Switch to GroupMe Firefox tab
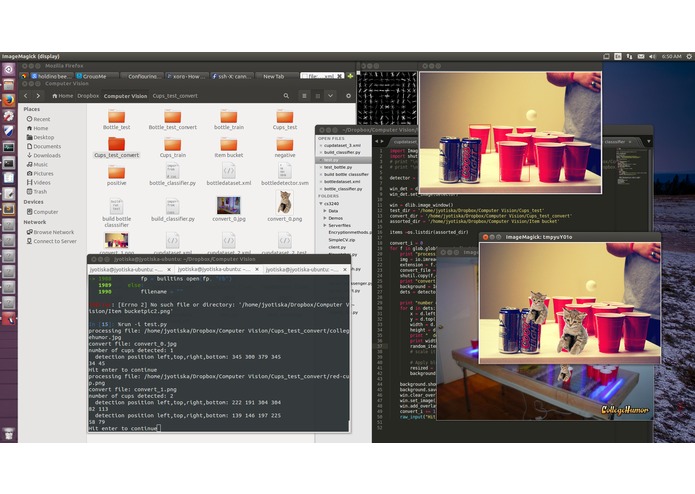The height and width of the screenshot is (494, 695). point(97,76)
